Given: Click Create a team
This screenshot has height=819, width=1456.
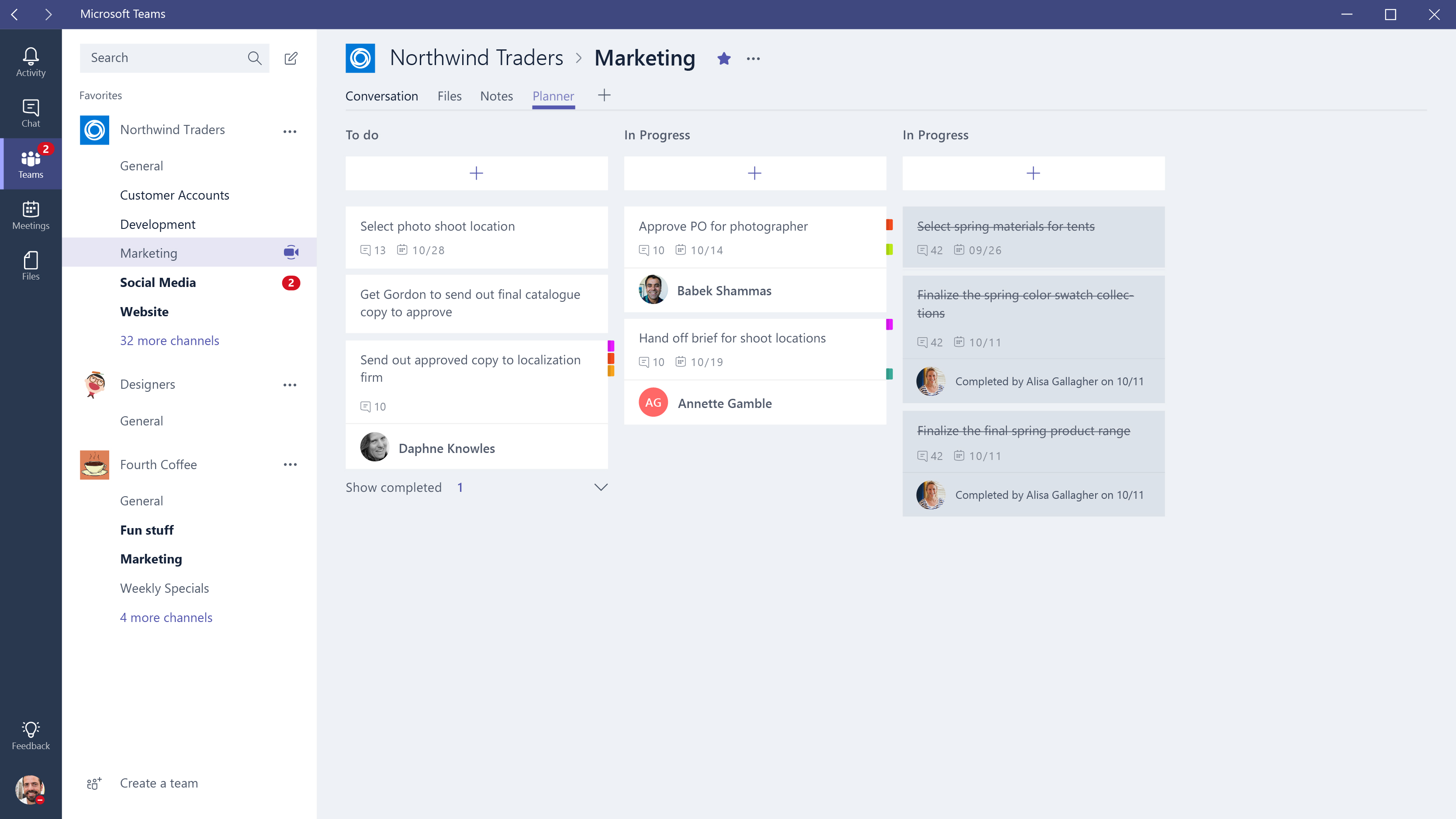Looking at the screenshot, I should 158,783.
